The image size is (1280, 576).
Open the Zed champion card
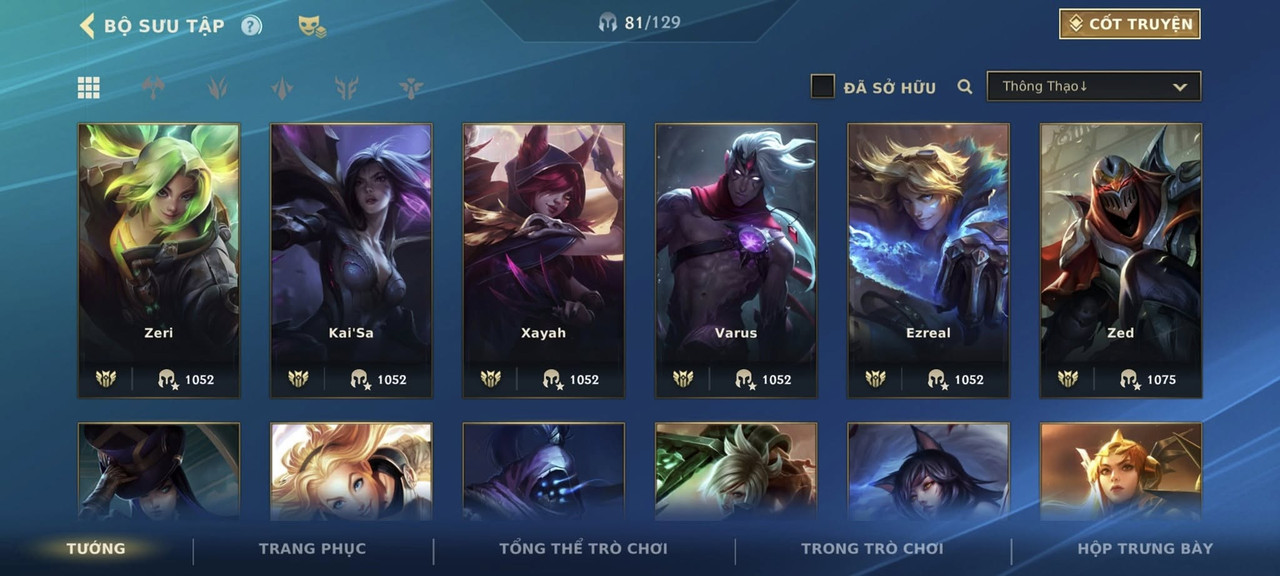click(x=1121, y=261)
